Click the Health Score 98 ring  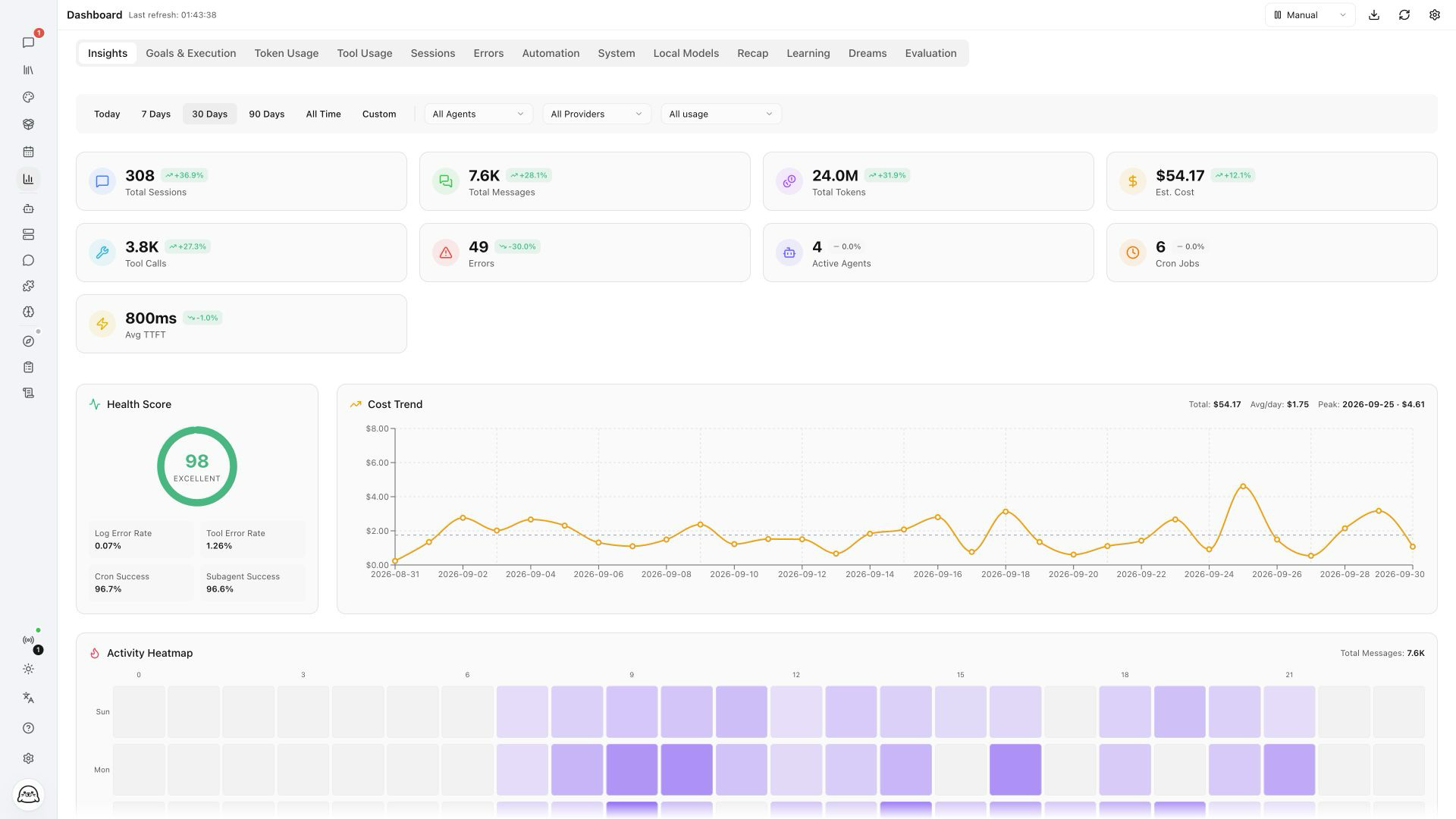click(x=197, y=466)
